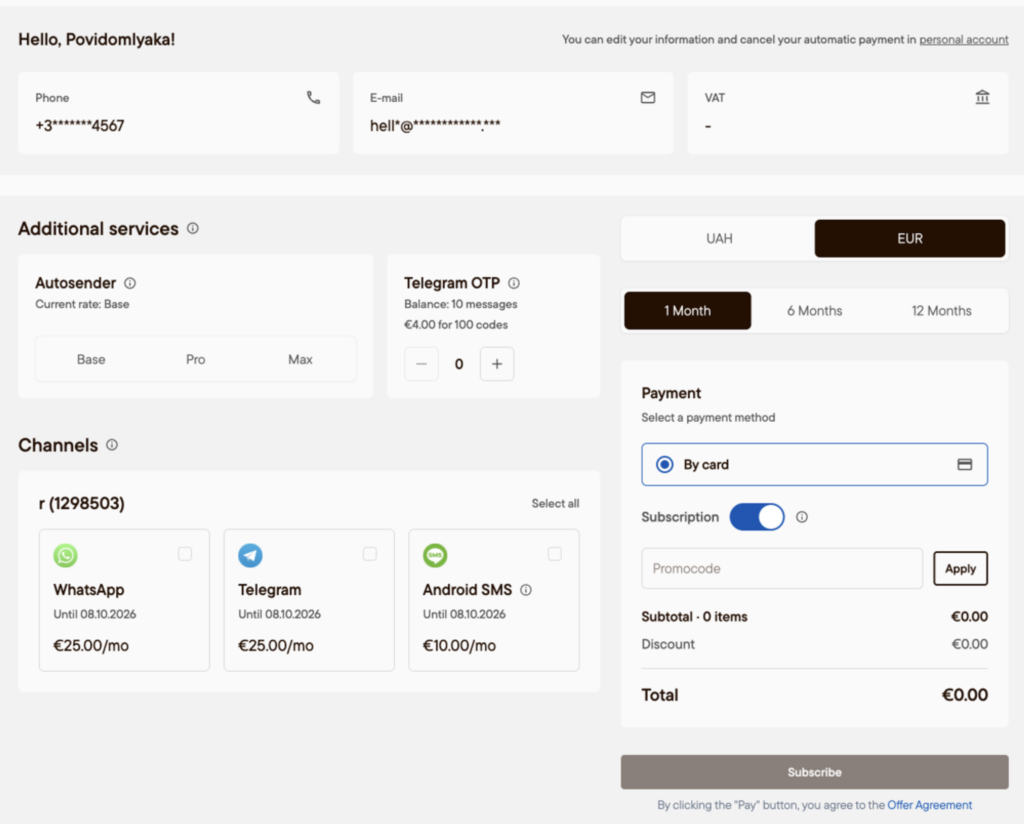Select the Android SMS checkbox
This screenshot has width=1024, height=824.
[554, 554]
